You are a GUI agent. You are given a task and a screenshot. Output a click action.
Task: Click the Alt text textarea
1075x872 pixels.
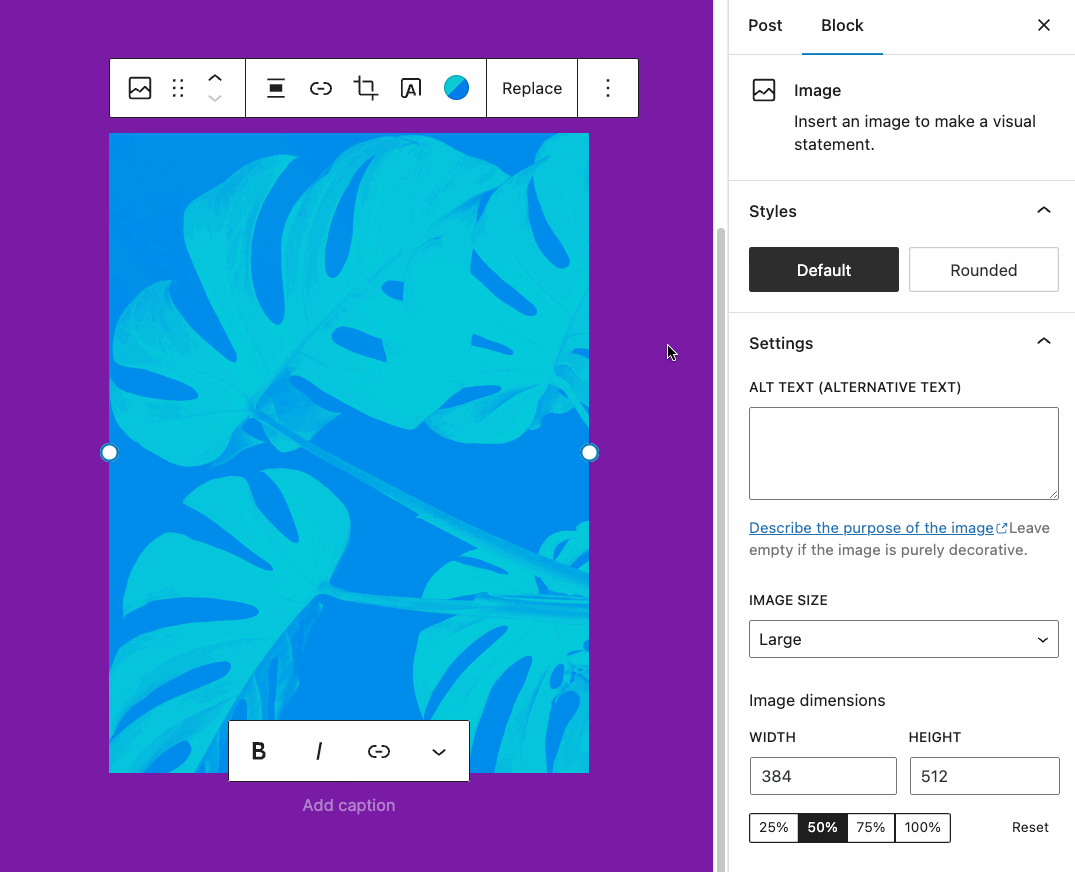coord(904,453)
